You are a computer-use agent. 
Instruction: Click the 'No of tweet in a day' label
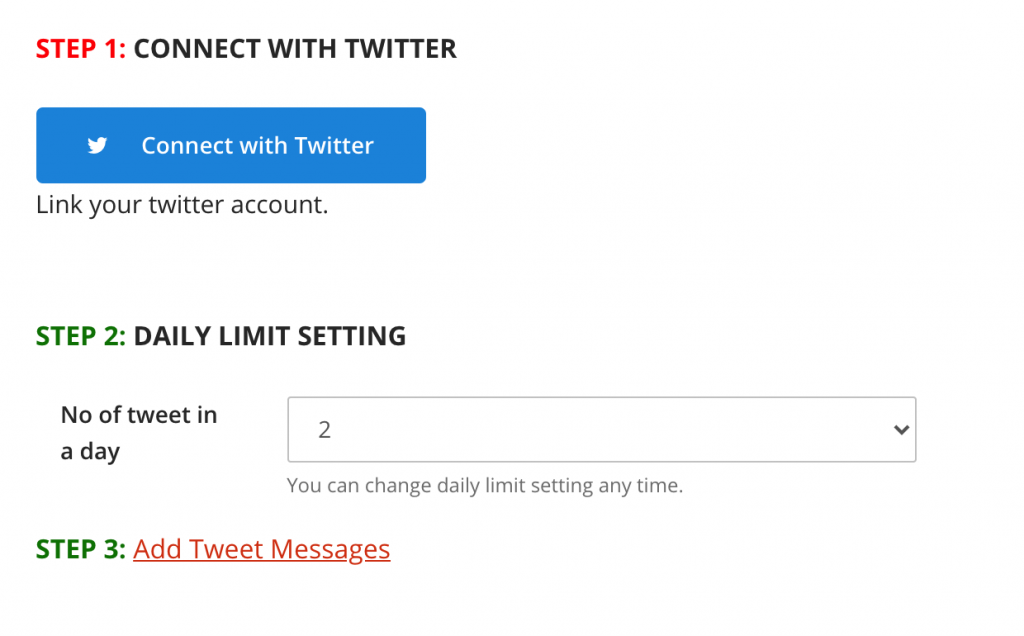(139, 433)
